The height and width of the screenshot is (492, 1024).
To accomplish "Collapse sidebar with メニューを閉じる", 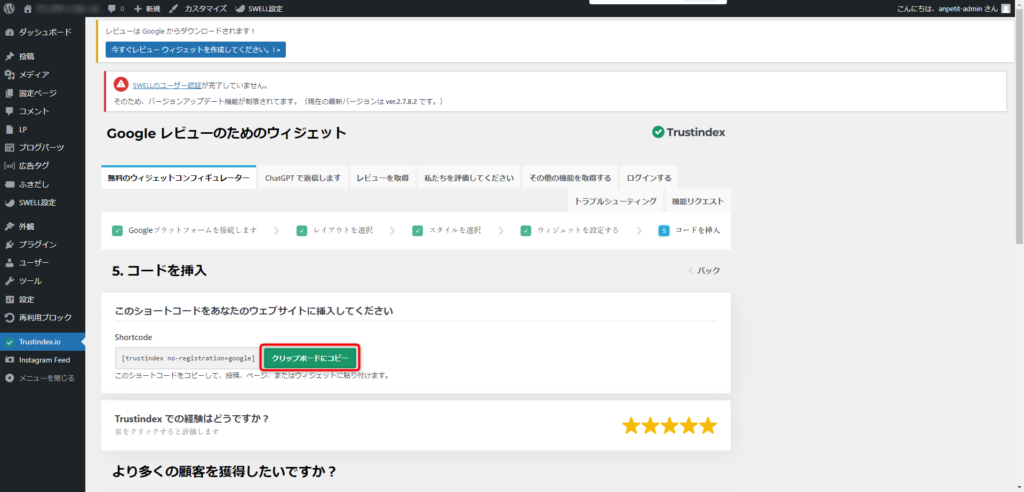I will pyautogui.click(x=42, y=378).
